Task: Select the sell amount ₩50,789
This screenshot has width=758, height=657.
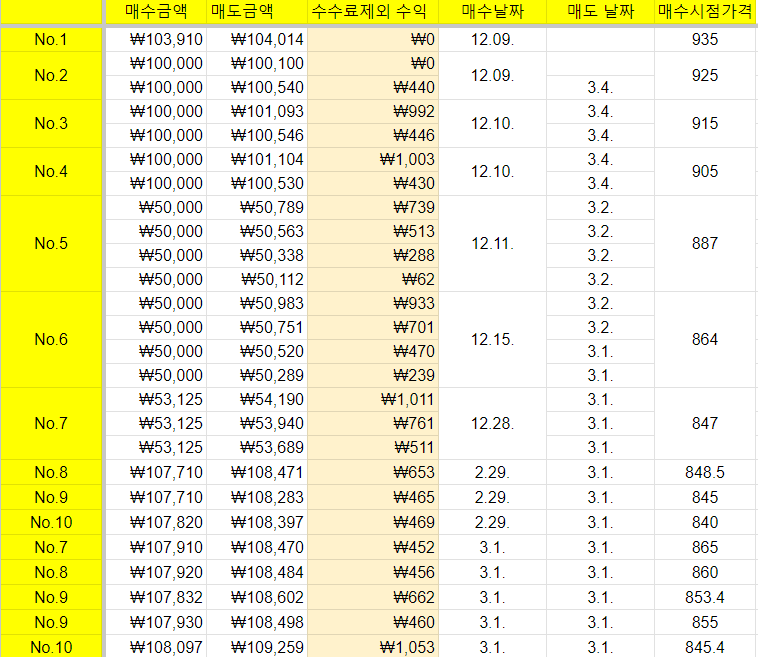Action: (257, 207)
